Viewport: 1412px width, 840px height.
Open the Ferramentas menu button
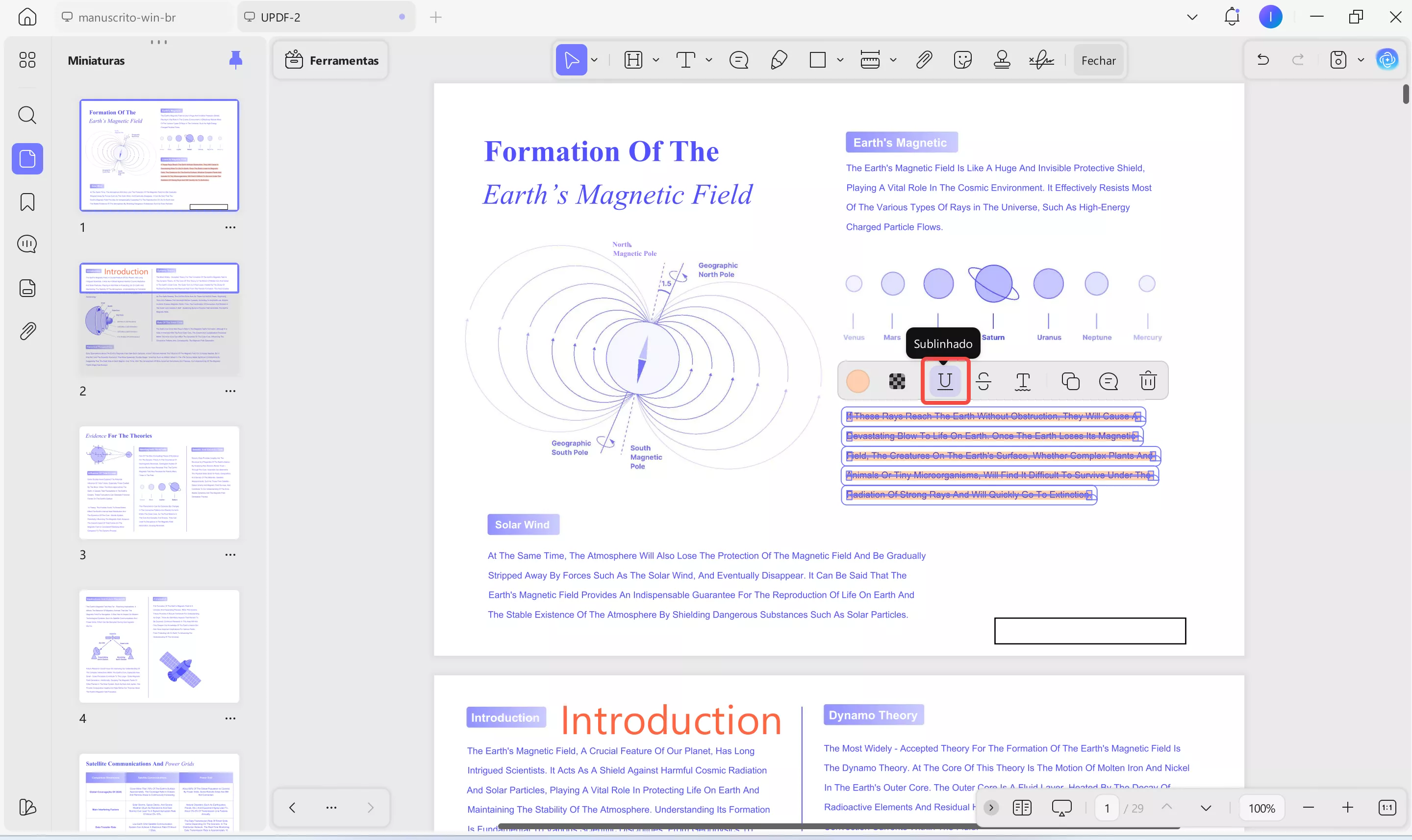coord(331,60)
